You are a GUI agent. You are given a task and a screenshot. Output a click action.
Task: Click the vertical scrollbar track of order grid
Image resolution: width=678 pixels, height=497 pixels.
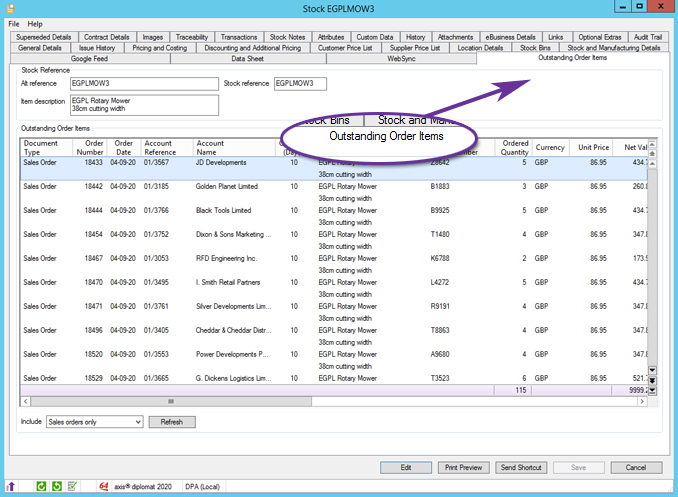pos(652,268)
